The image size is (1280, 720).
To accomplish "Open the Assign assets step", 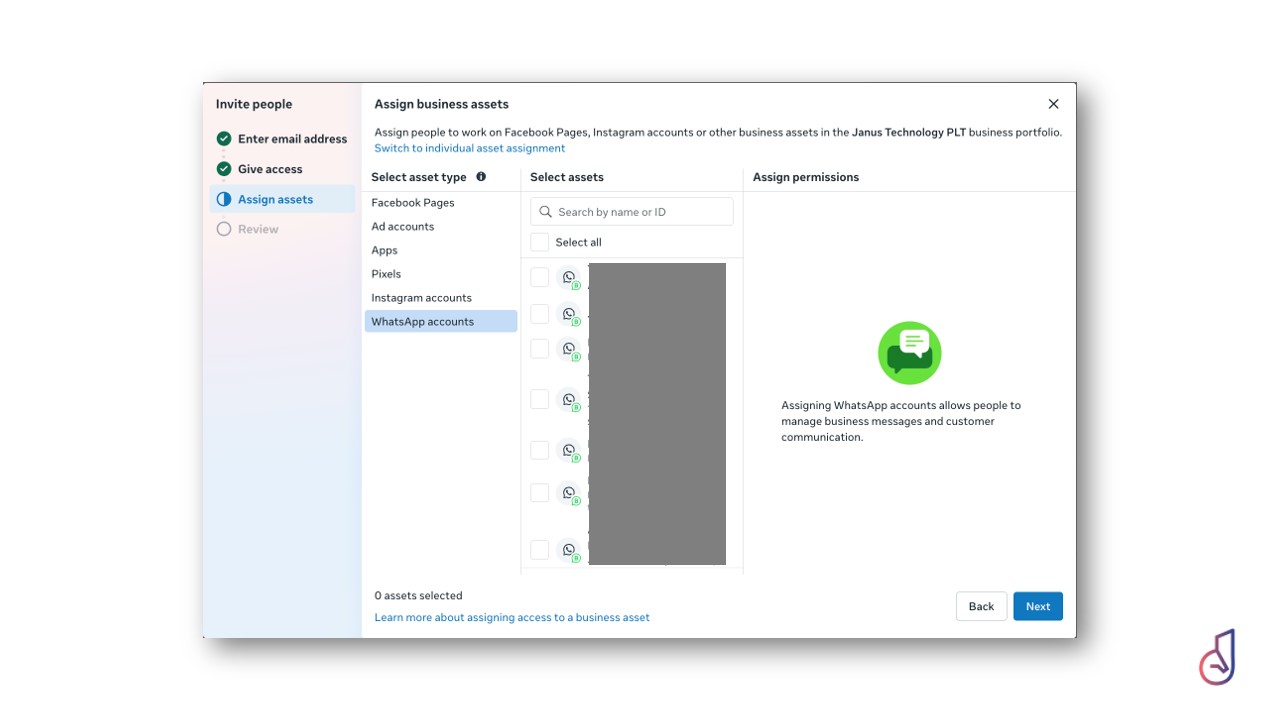I will pyautogui.click(x=282, y=199).
